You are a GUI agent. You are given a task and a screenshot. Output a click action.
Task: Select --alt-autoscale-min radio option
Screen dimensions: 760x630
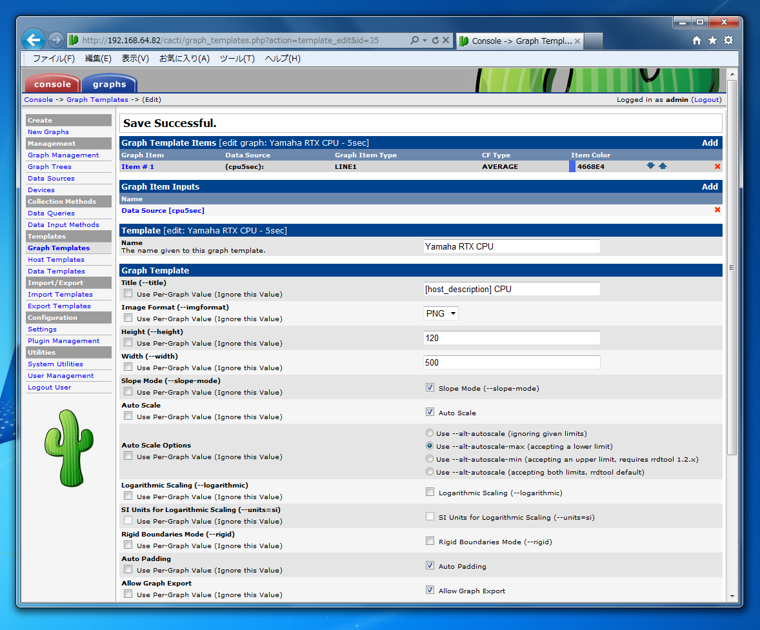pyautogui.click(x=429, y=458)
